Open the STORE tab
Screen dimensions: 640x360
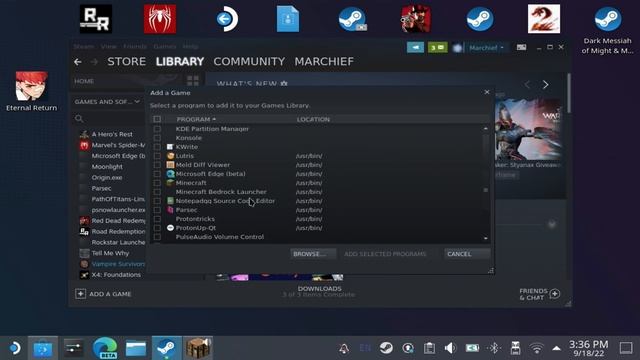coord(127,62)
